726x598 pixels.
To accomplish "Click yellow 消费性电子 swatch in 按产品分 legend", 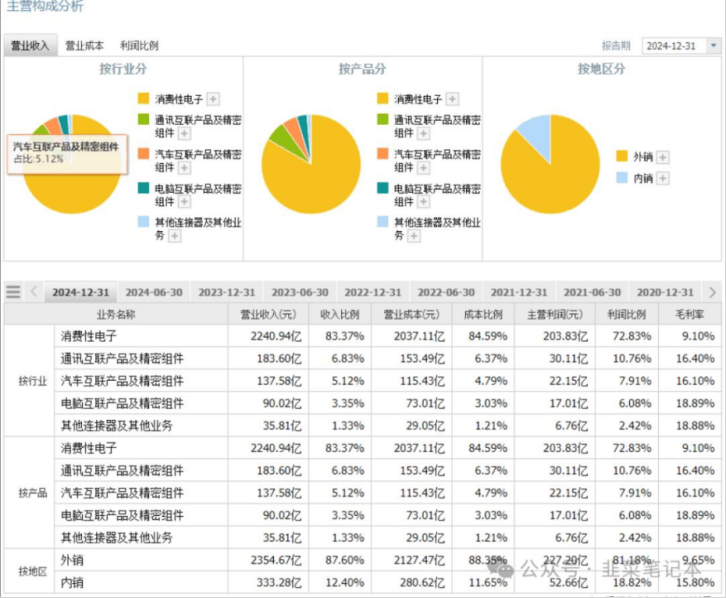I will 382,98.
